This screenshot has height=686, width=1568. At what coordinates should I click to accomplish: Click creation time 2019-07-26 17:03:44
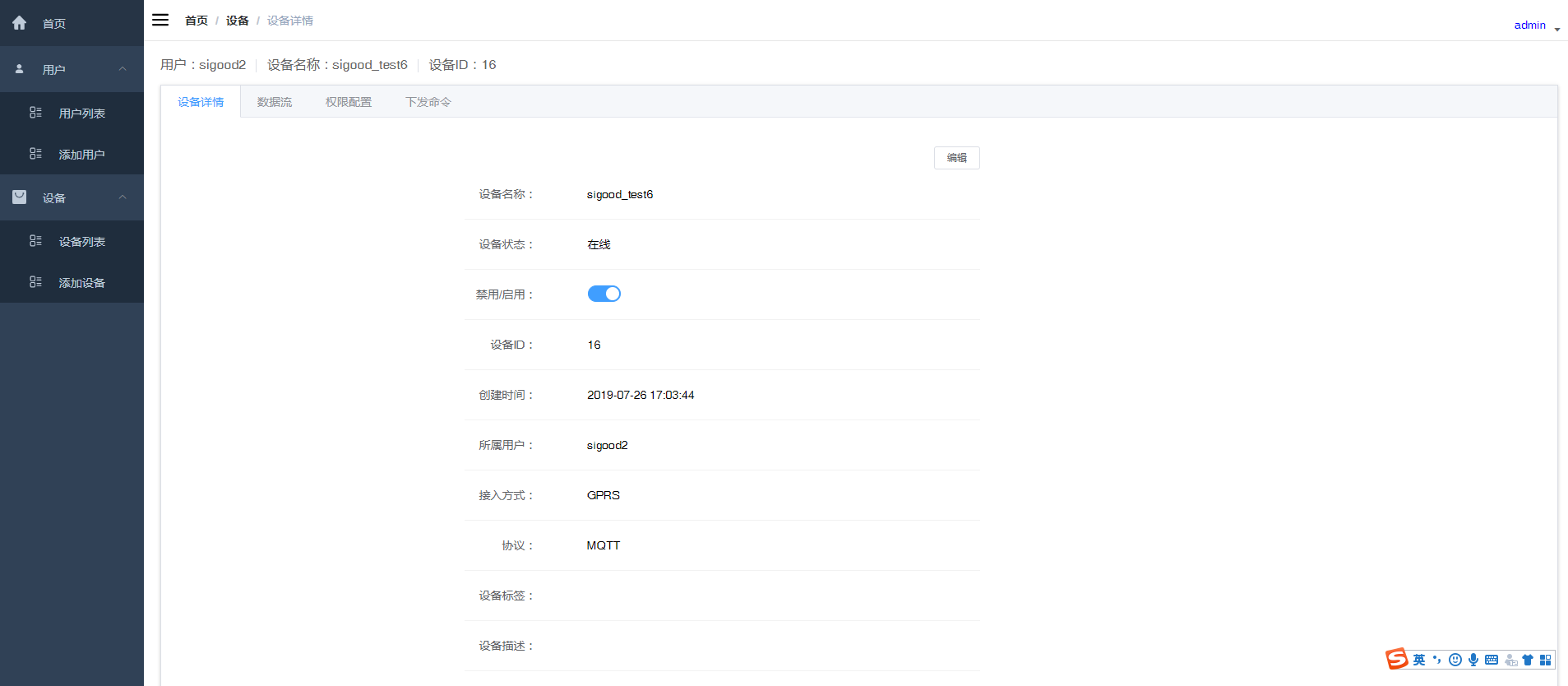(x=641, y=395)
